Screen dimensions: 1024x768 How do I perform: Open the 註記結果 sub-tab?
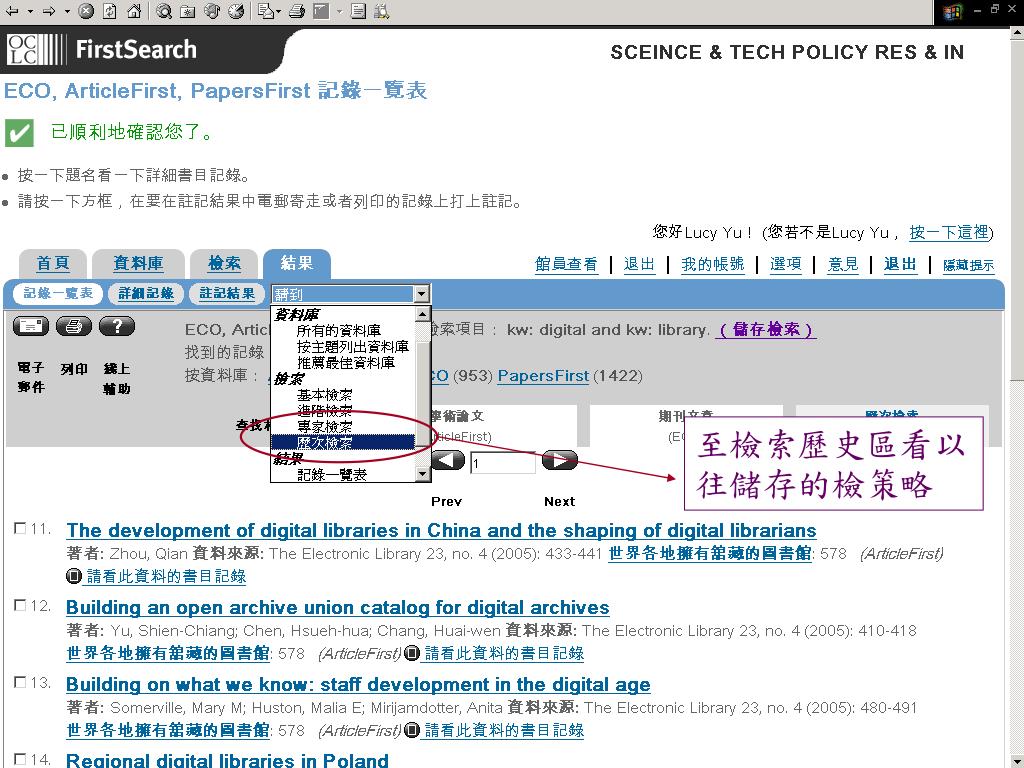(227, 293)
